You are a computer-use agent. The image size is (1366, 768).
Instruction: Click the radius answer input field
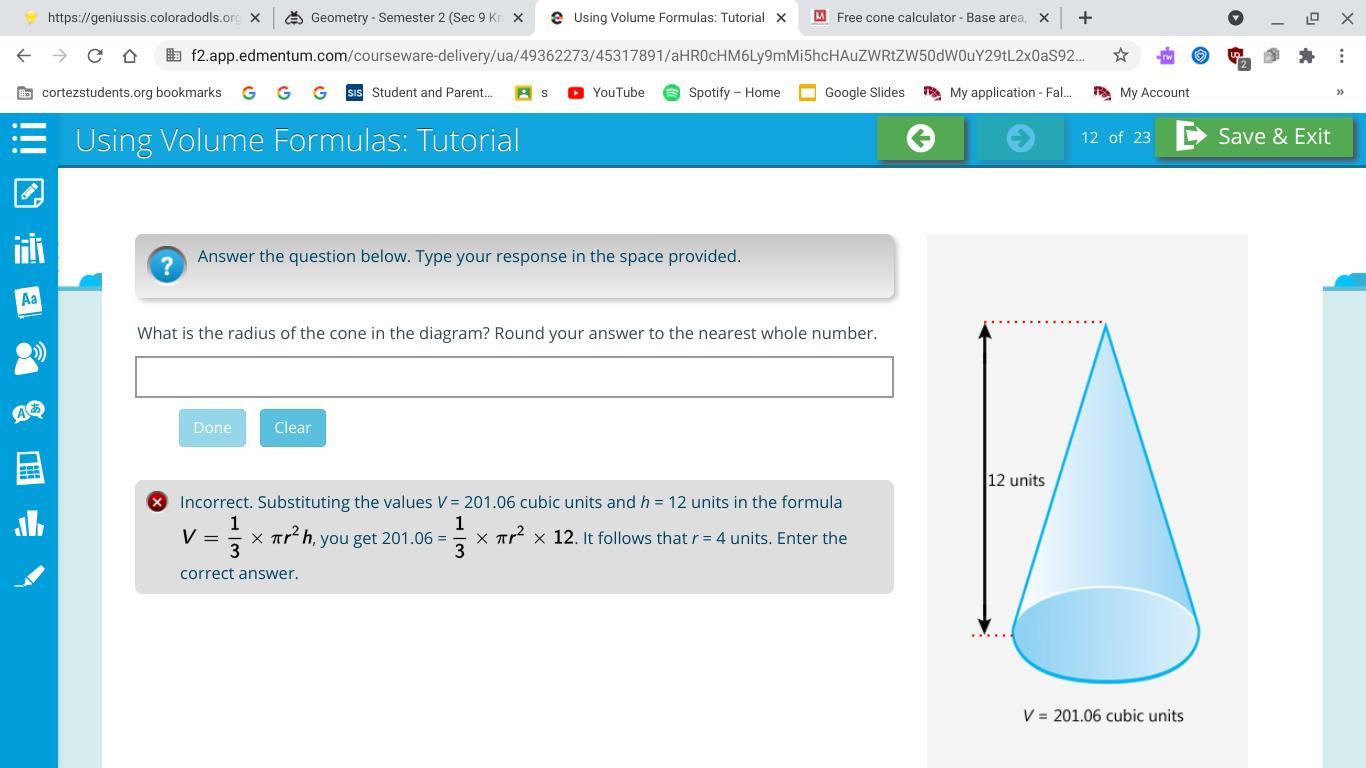point(514,377)
